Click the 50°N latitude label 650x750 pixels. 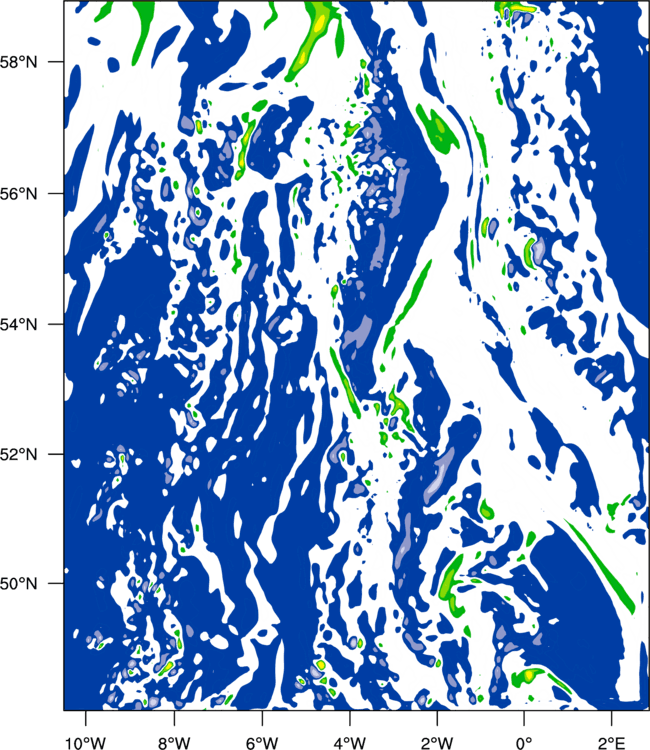click(19, 584)
